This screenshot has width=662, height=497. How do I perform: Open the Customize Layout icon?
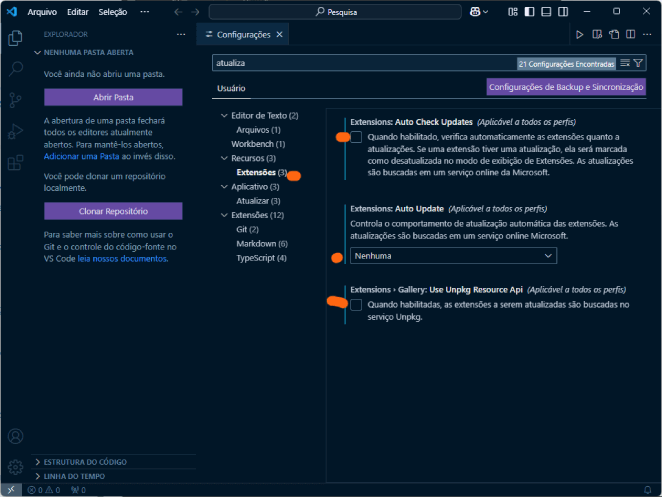(x=513, y=12)
